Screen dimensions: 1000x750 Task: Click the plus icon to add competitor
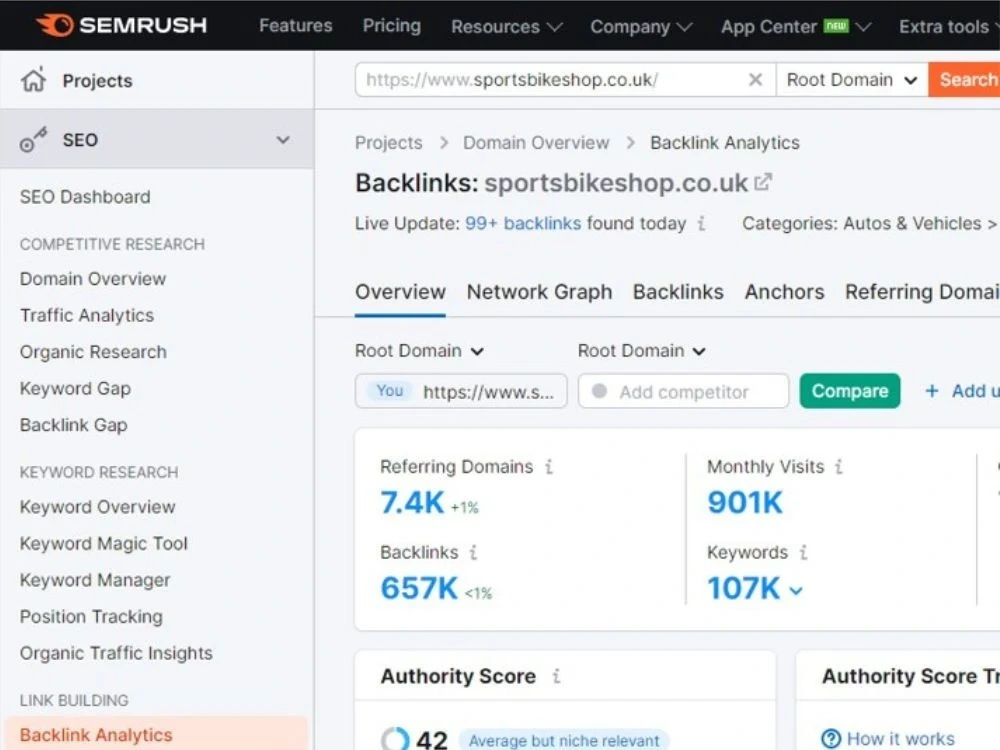pos(932,391)
